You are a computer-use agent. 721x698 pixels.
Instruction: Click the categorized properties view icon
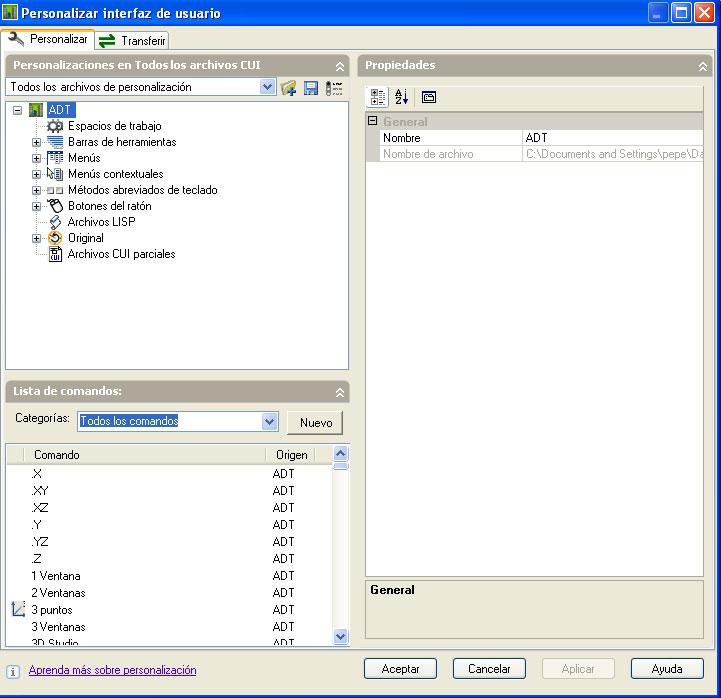coord(378,97)
